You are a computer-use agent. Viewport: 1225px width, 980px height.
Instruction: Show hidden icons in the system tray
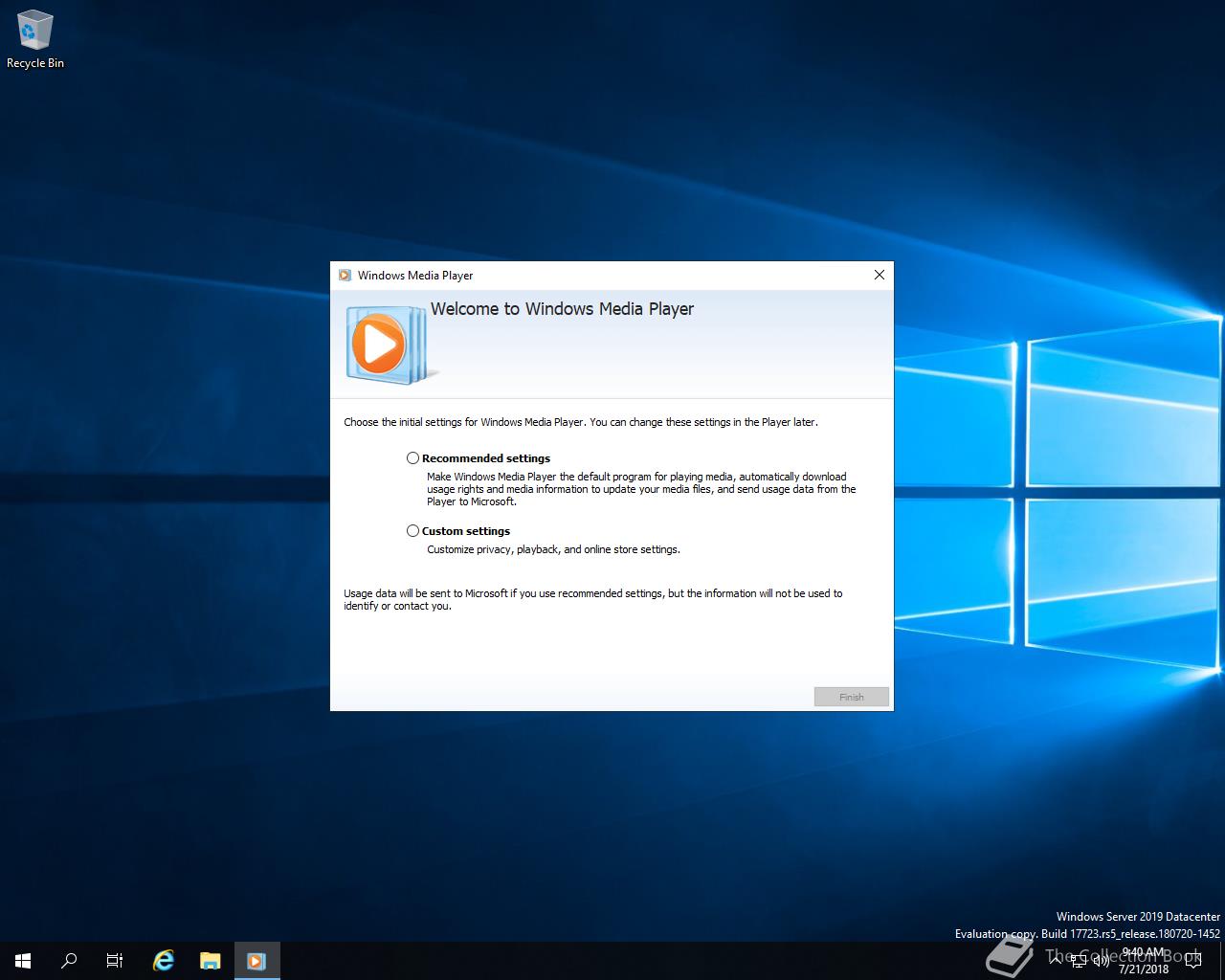1056,960
